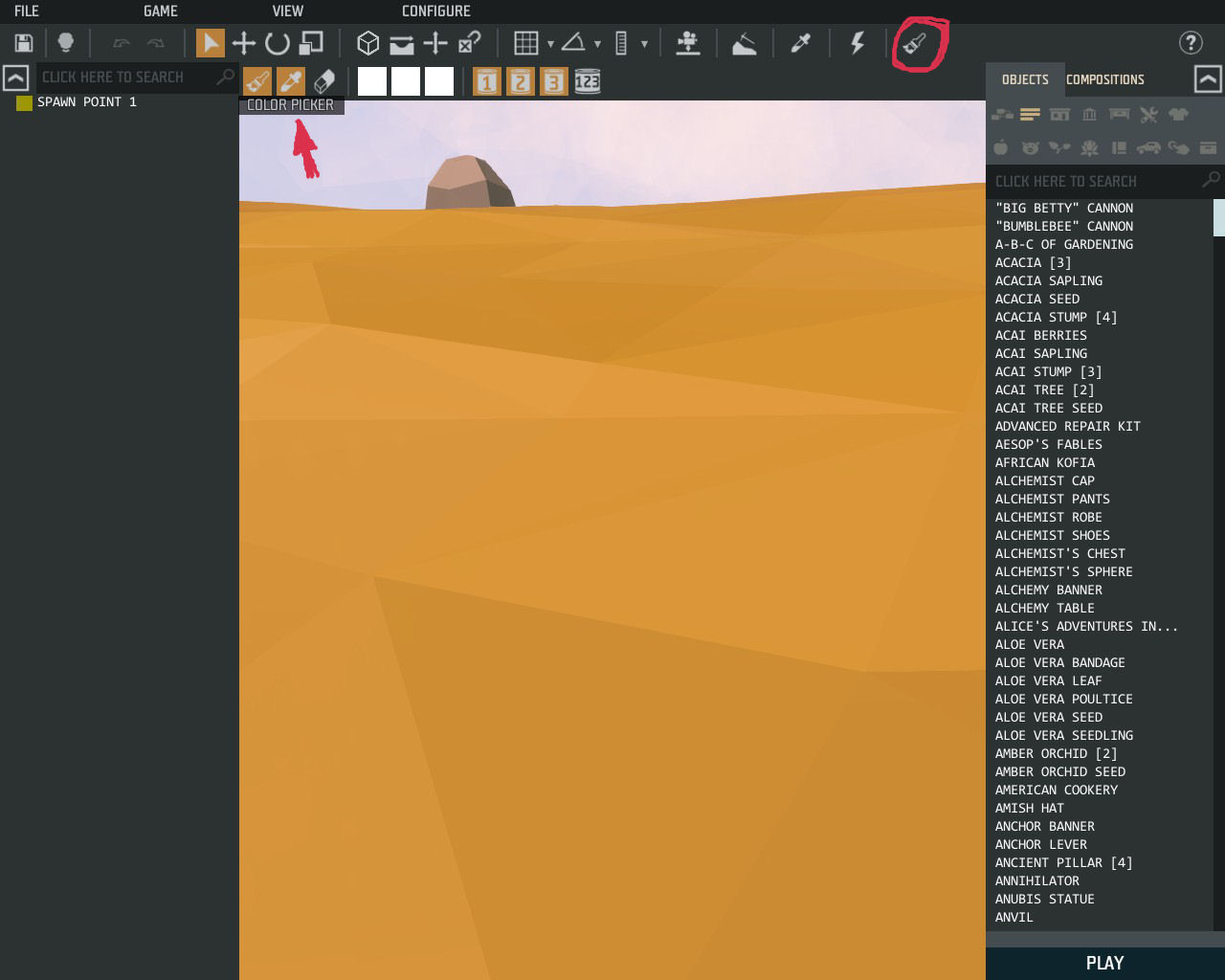The image size is (1225, 980).
Task: Activate the scale tool
Action: 311,43
